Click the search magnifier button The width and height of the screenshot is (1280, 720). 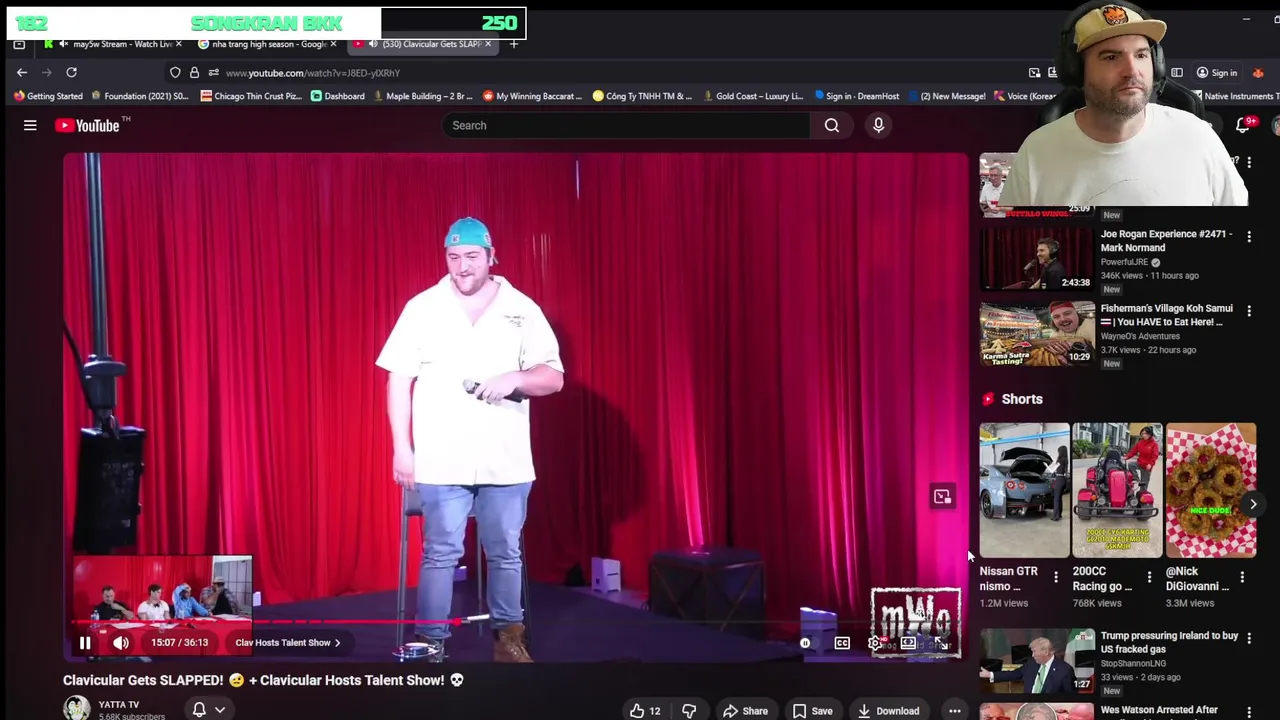[832, 125]
